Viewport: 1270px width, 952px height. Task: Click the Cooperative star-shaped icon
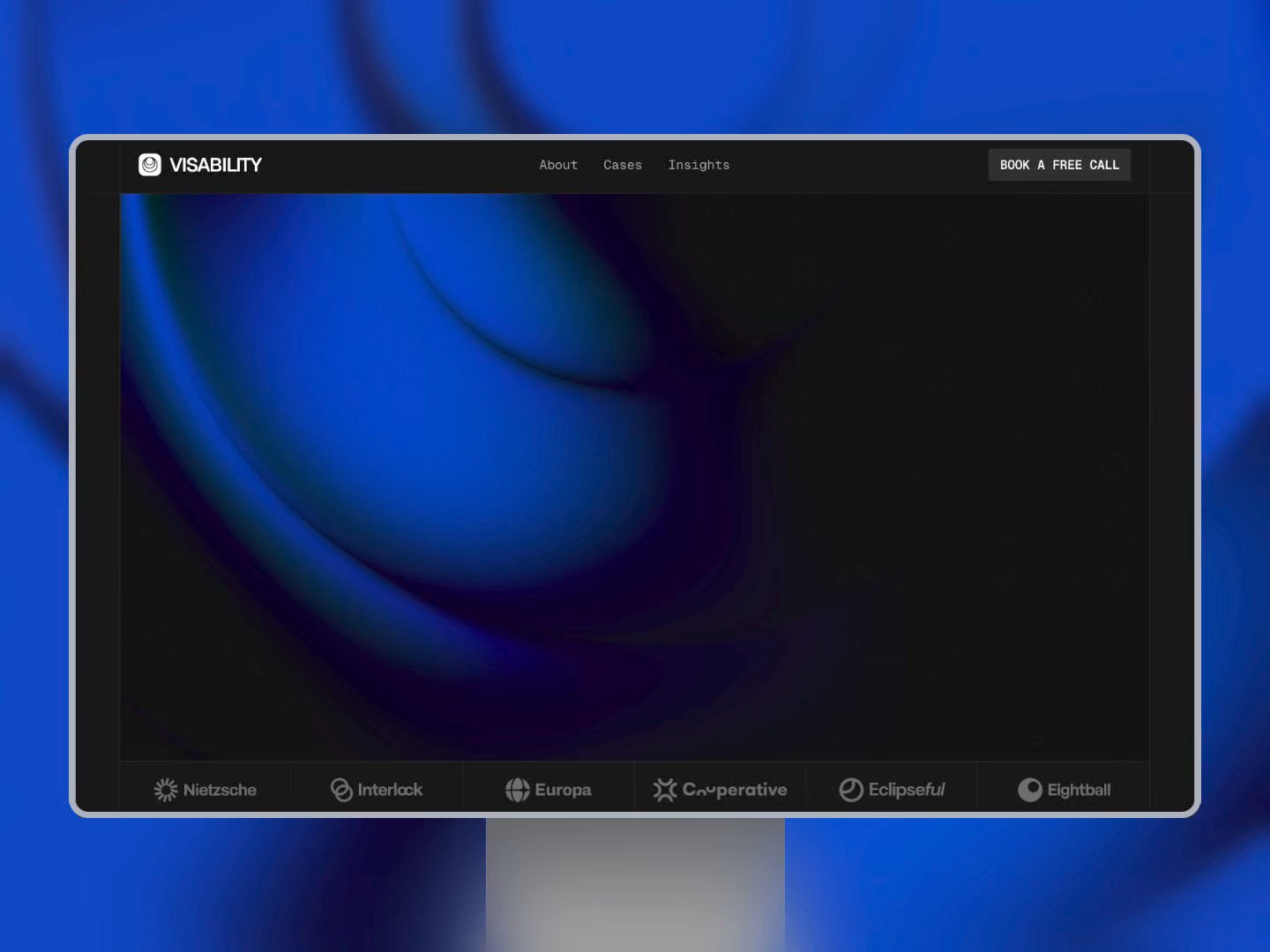click(x=665, y=790)
